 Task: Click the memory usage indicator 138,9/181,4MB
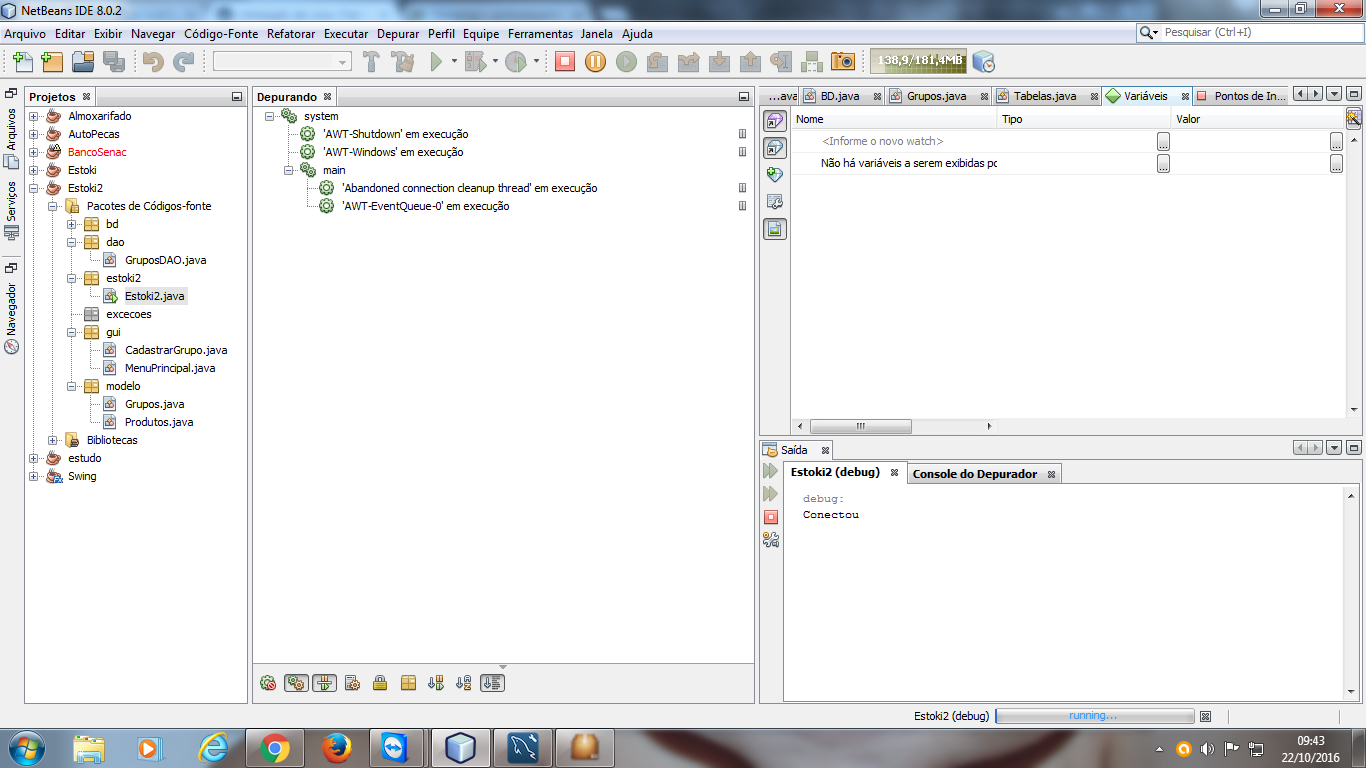pyautogui.click(x=918, y=62)
